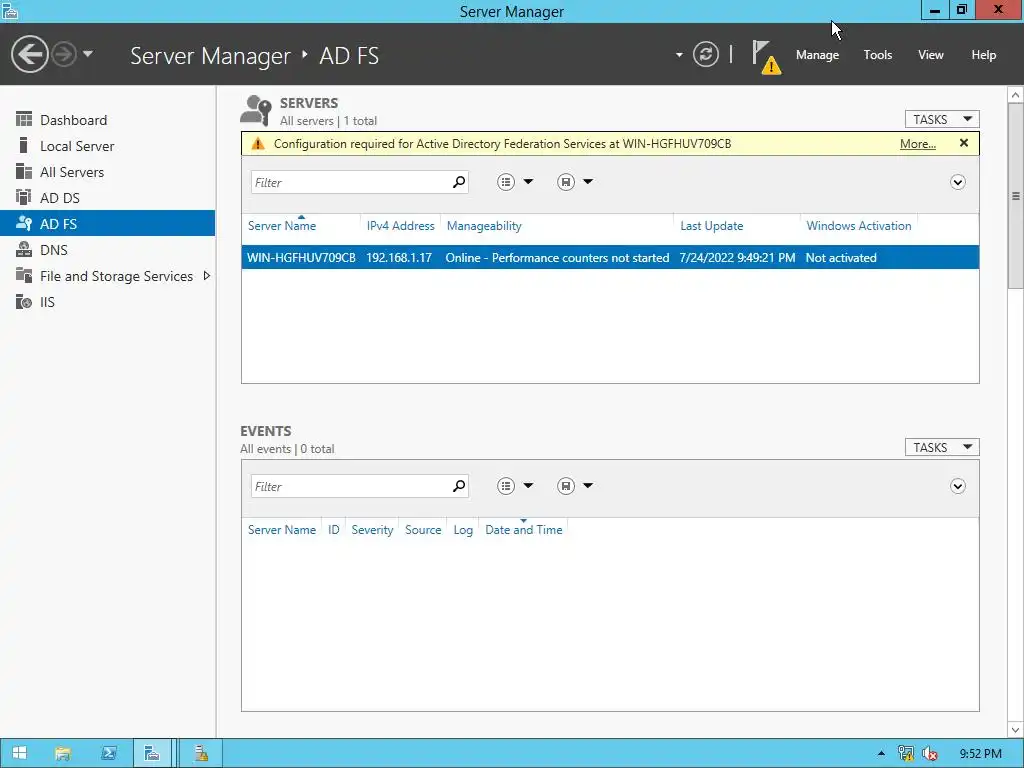Open the Manage menu
The height and width of the screenshot is (768, 1024).
click(817, 55)
